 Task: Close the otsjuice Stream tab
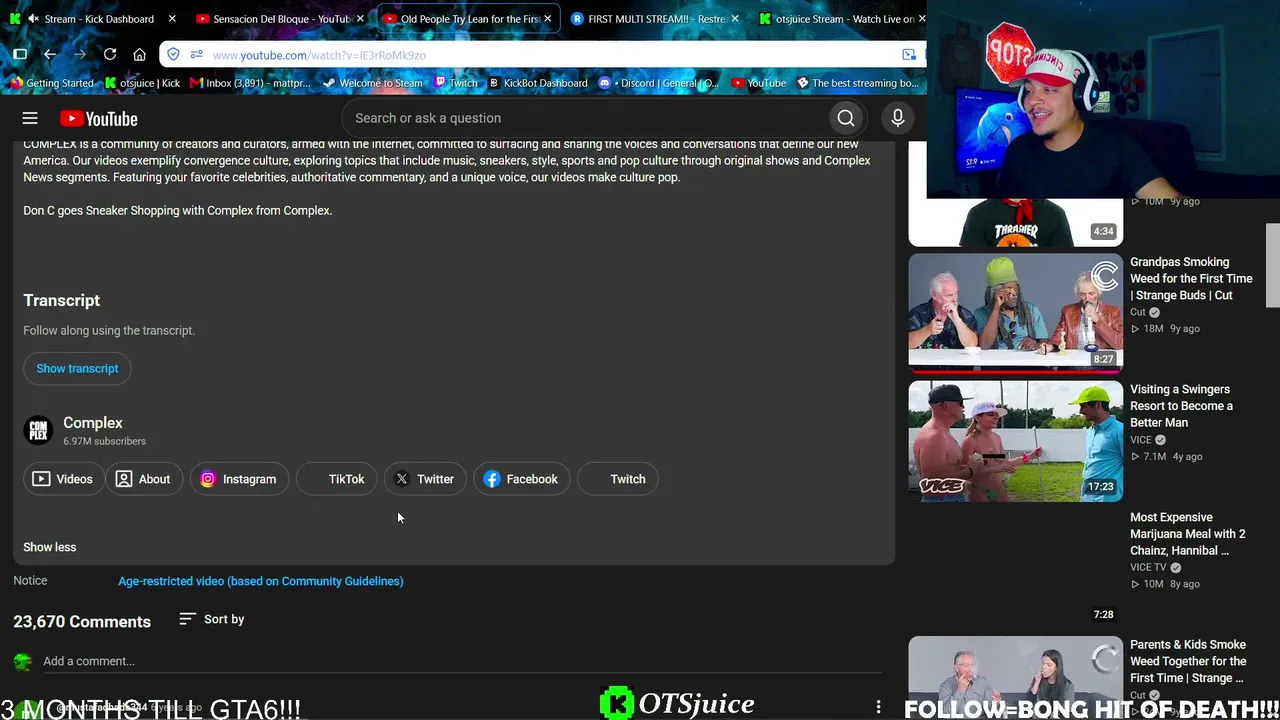(x=921, y=18)
